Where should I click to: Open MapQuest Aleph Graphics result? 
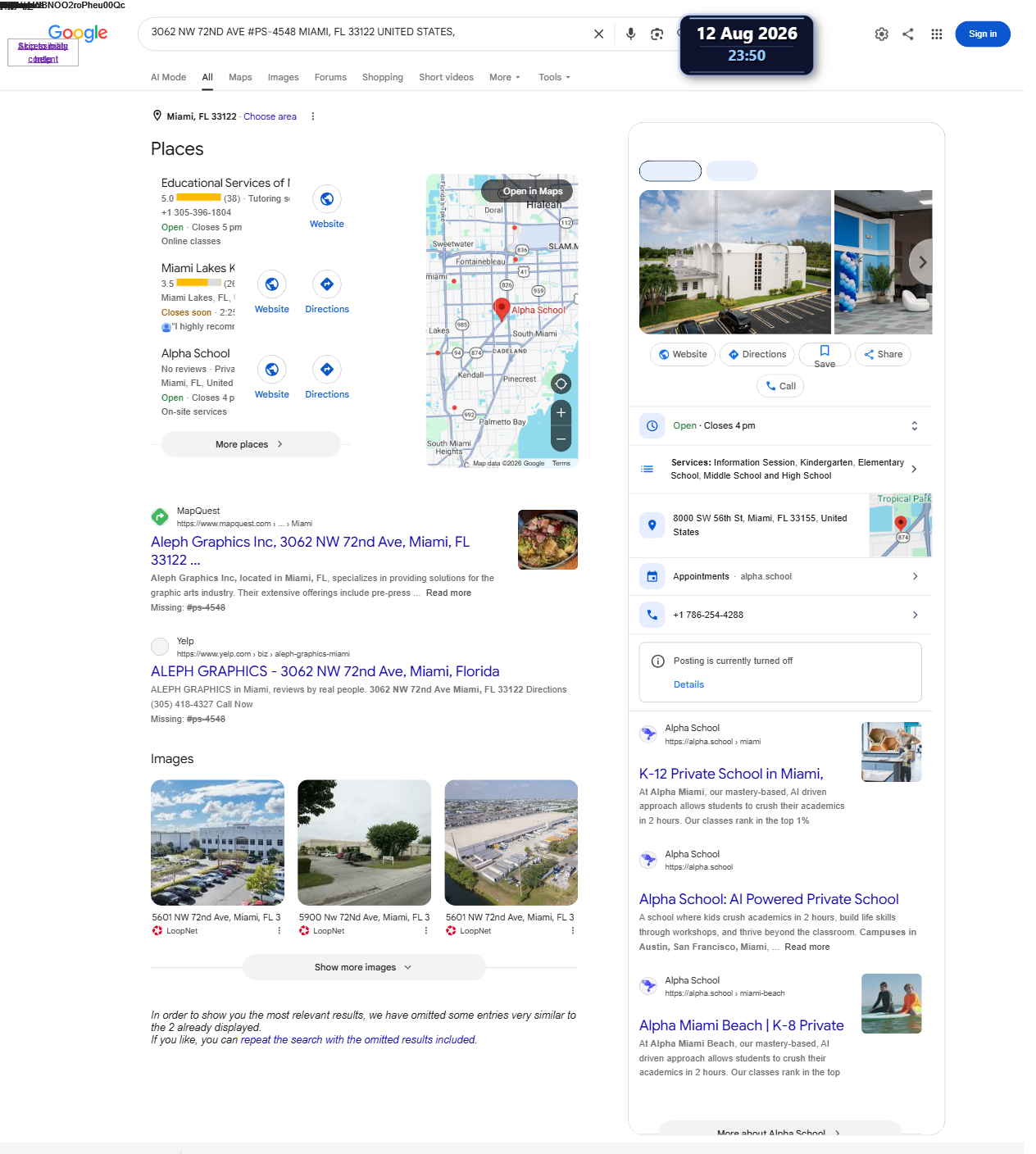point(310,551)
